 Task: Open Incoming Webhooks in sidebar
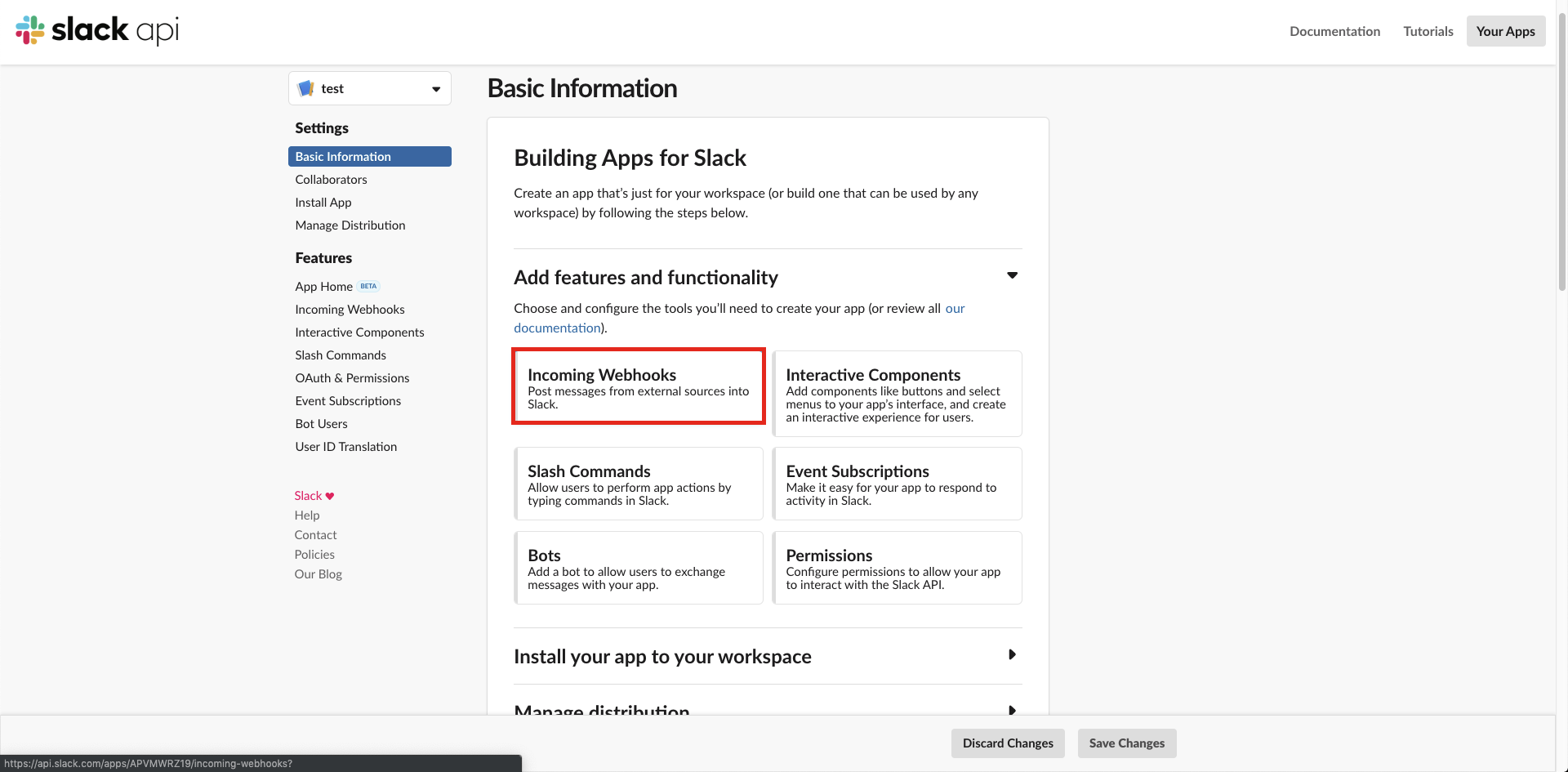pyautogui.click(x=350, y=309)
